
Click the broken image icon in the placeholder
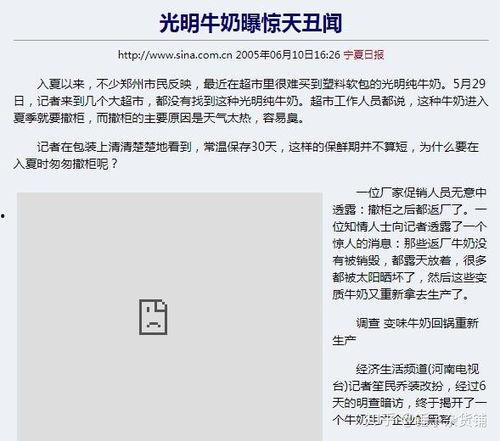(153, 317)
